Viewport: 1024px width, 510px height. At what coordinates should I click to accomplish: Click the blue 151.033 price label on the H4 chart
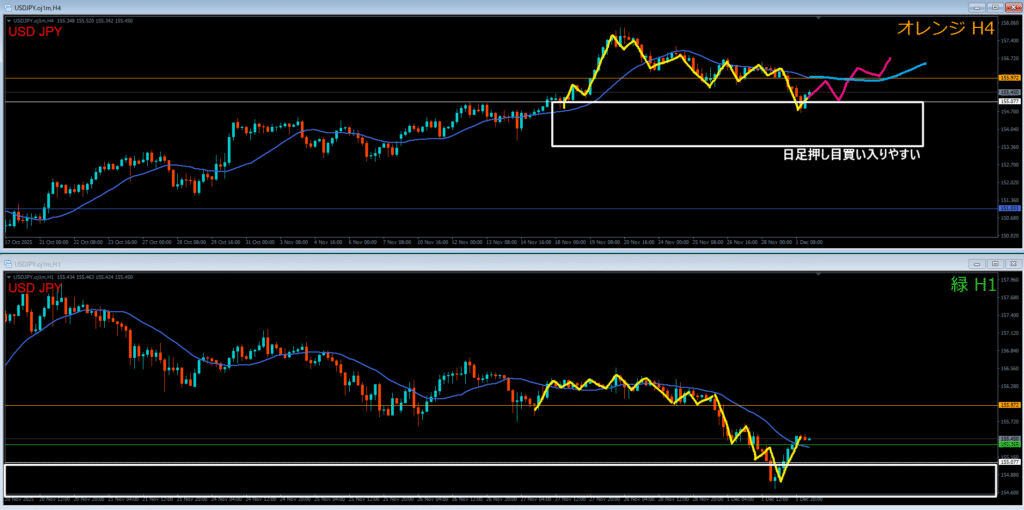click(1009, 208)
